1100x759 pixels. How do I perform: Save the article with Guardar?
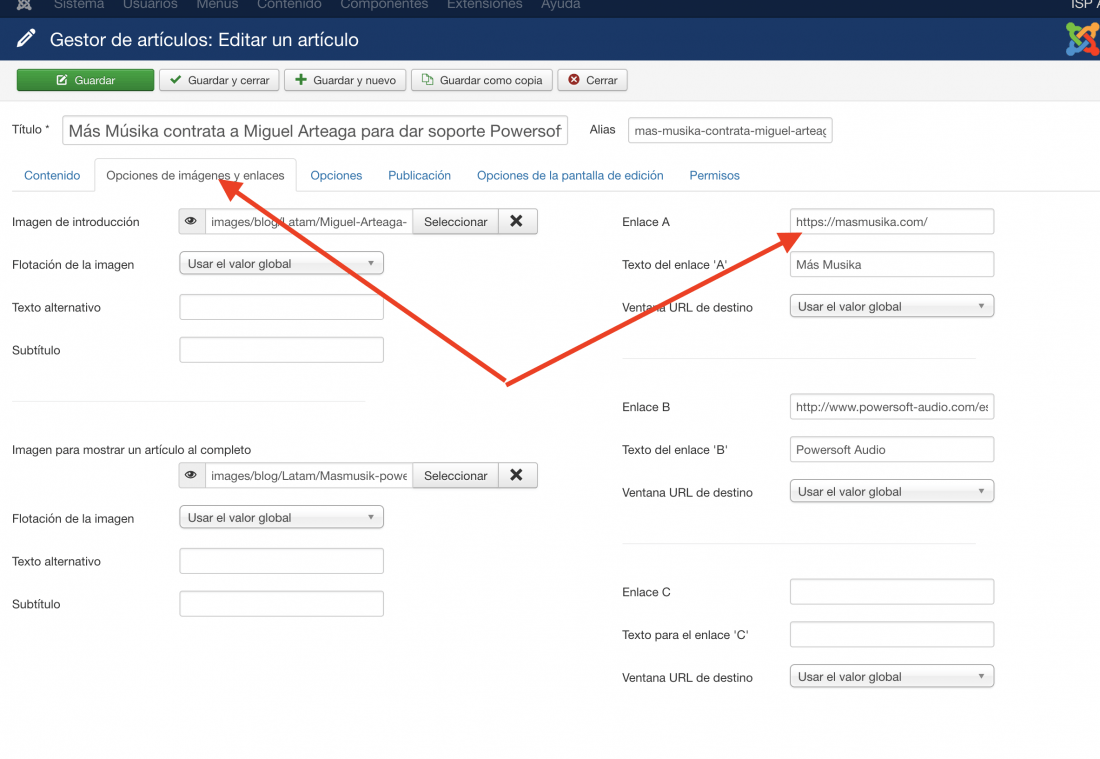click(x=86, y=80)
